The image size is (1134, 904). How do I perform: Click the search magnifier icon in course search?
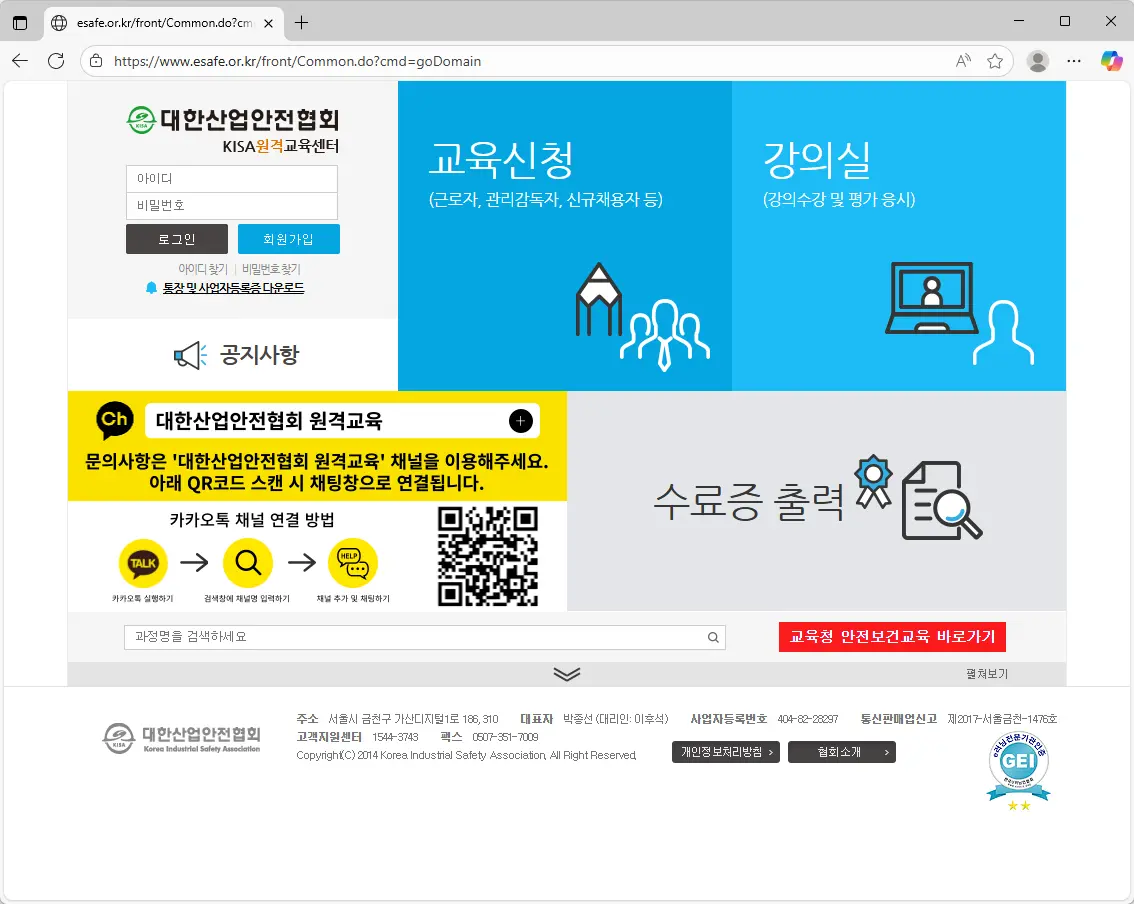click(713, 637)
